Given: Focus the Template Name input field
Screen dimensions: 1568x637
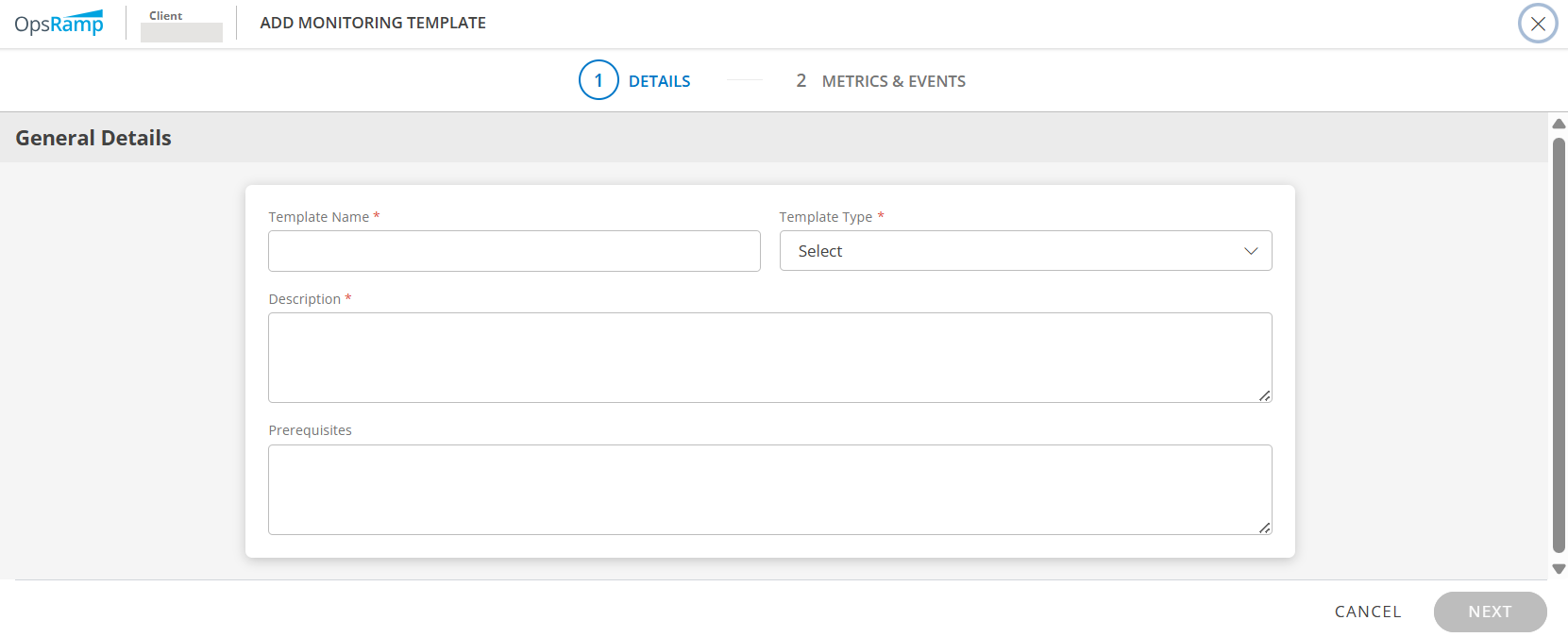Looking at the screenshot, I should [514, 251].
